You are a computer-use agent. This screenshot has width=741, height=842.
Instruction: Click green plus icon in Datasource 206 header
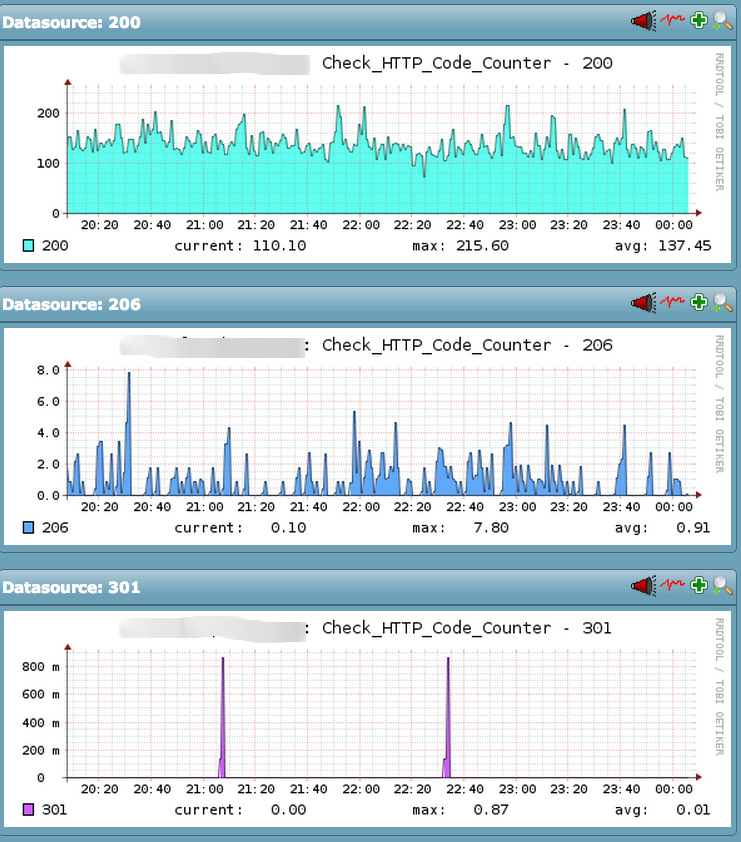[699, 302]
